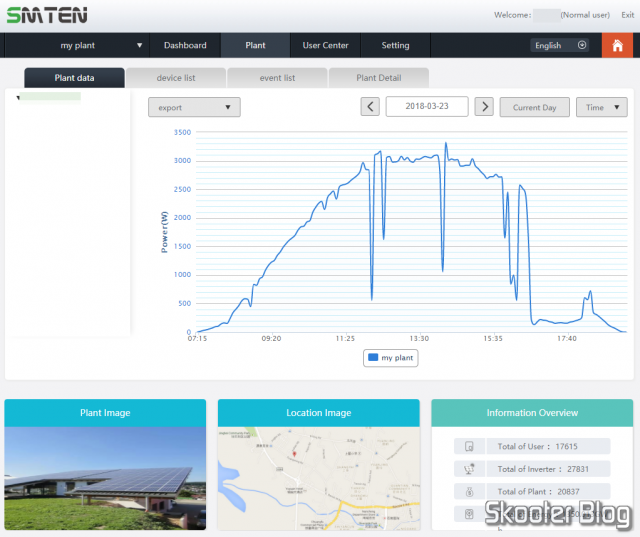Collapse the plant tree triangle

pos(18,98)
